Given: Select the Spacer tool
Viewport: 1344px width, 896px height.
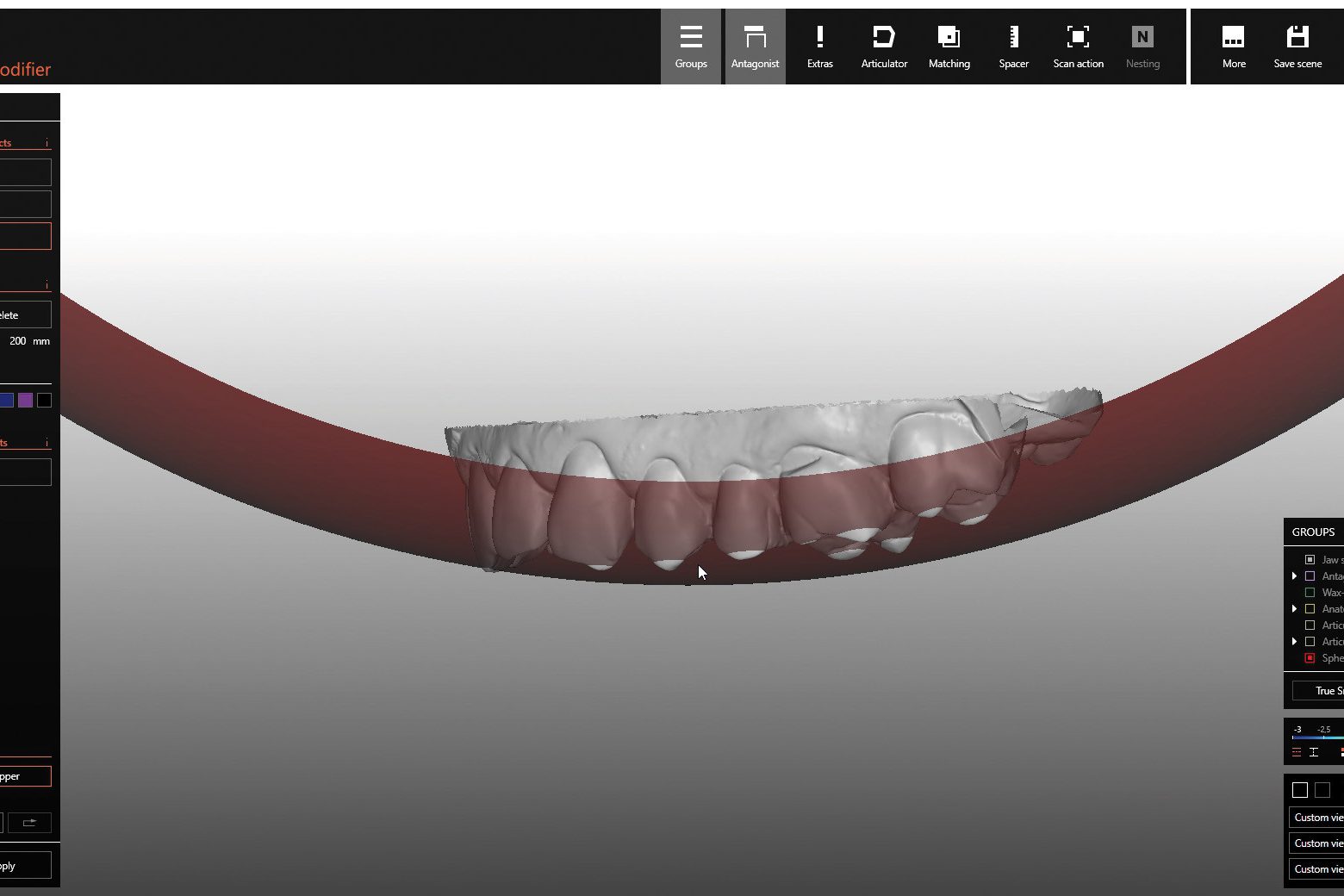Looking at the screenshot, I should coord(1013,47).
